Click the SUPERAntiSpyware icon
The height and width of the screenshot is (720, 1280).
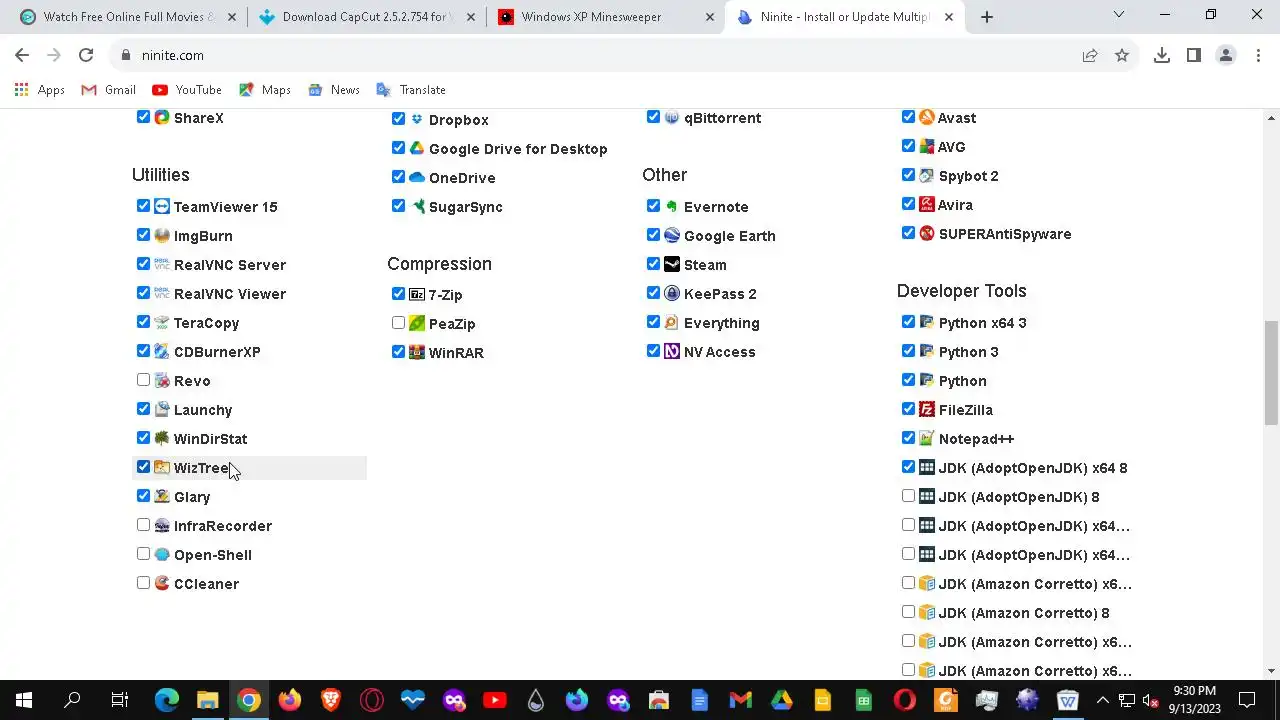coord(927,233)
